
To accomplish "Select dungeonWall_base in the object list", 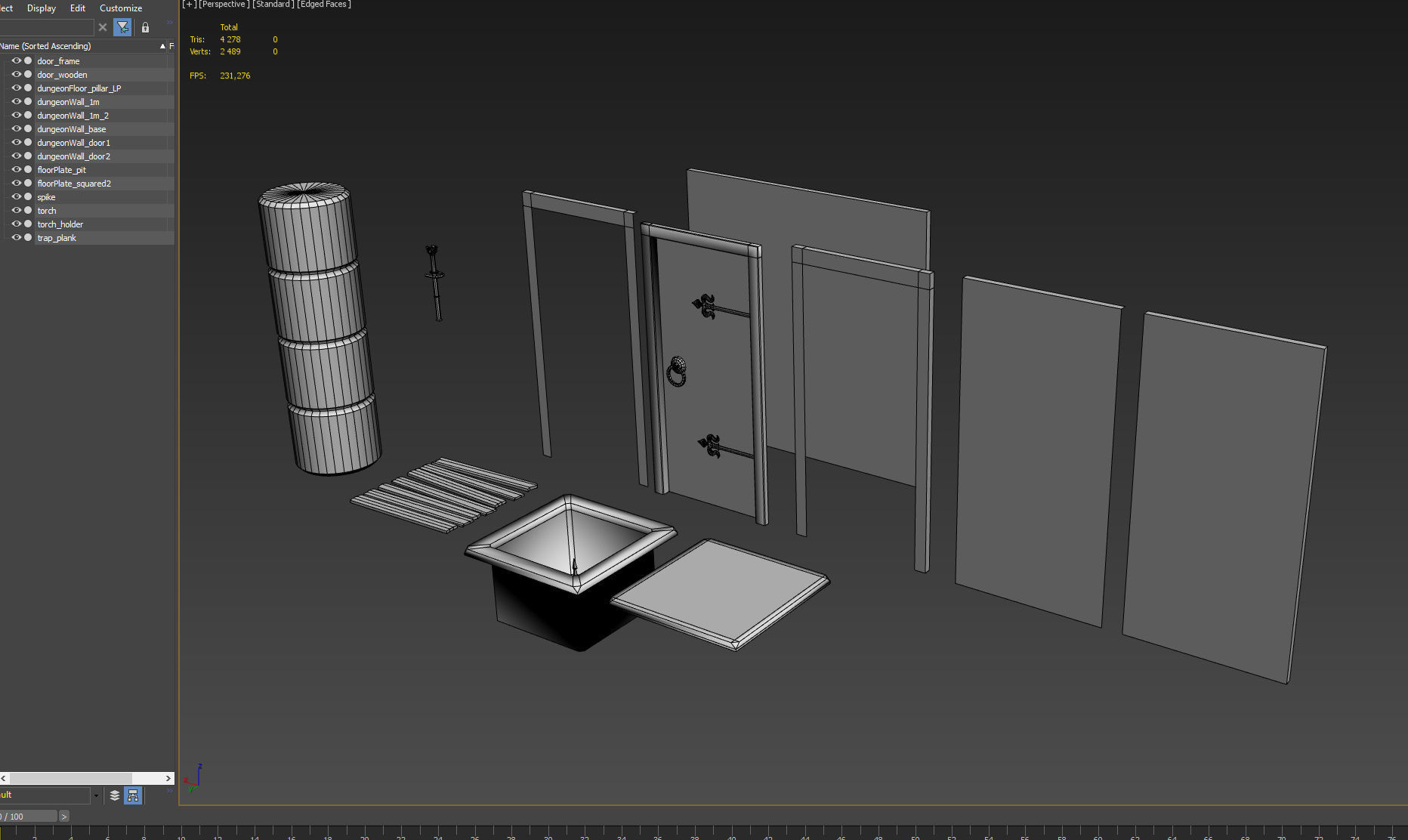I will (72, 129).
